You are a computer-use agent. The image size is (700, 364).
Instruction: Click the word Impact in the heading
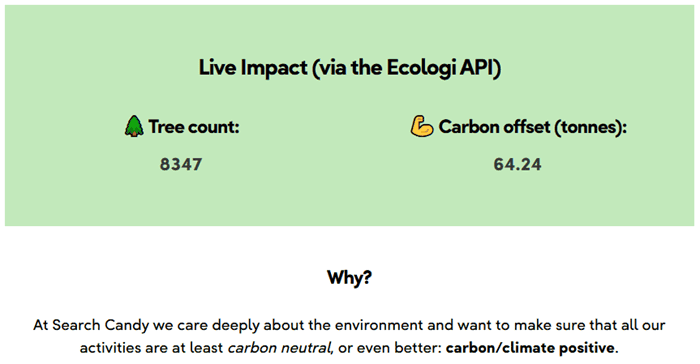(x=274, y=68)
